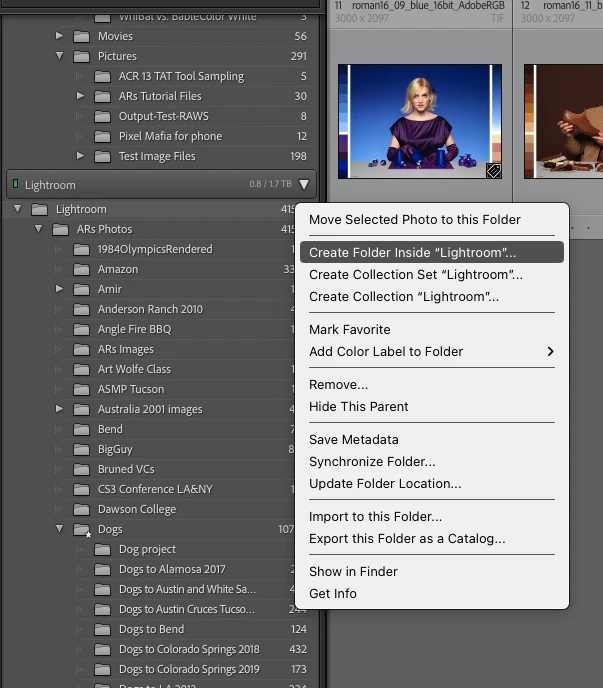Choose Create Folder Inside "Lightroom" menu item

pyautogui.click(x=432, y=252)
